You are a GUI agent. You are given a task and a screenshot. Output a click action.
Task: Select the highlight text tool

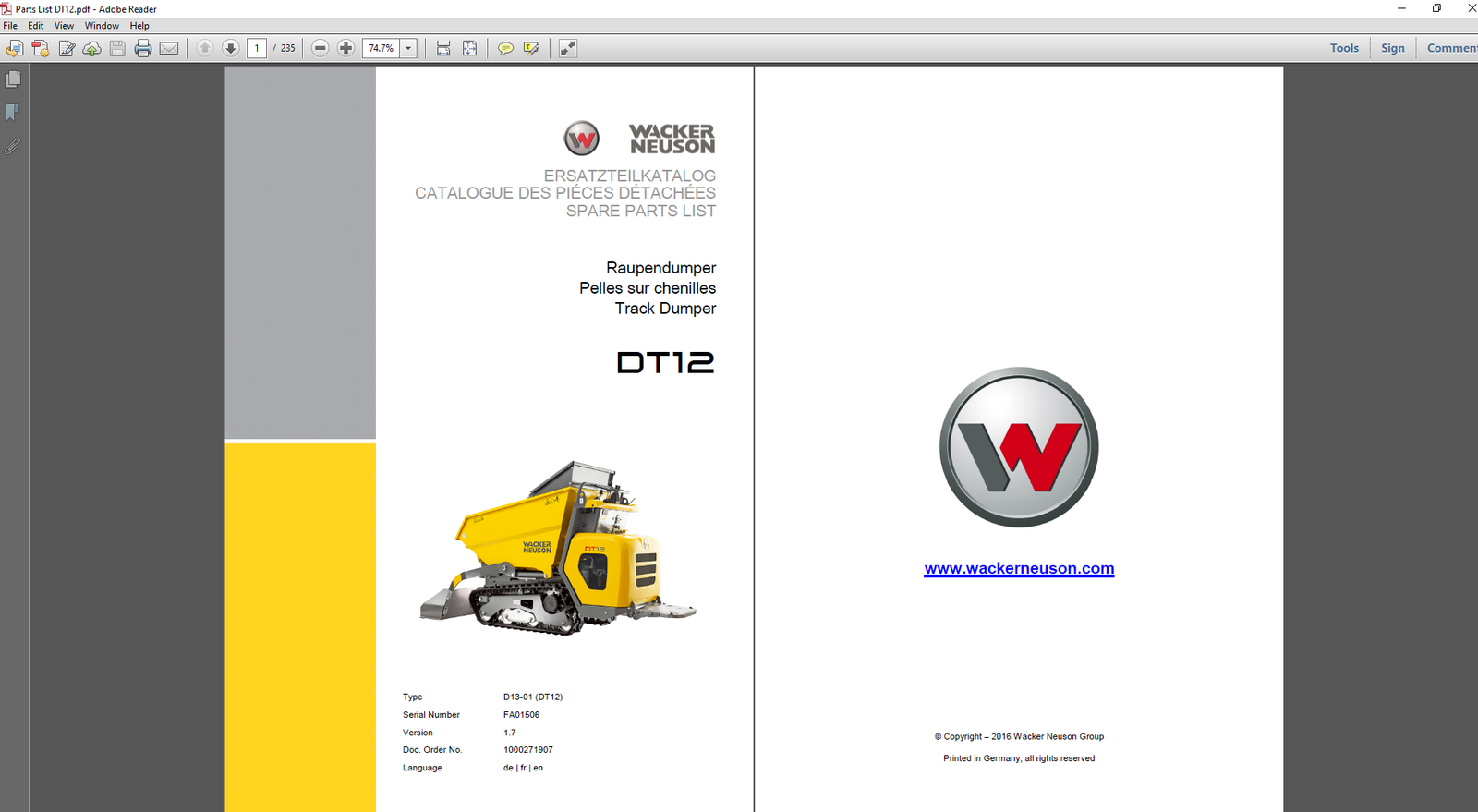click(531, 48)
